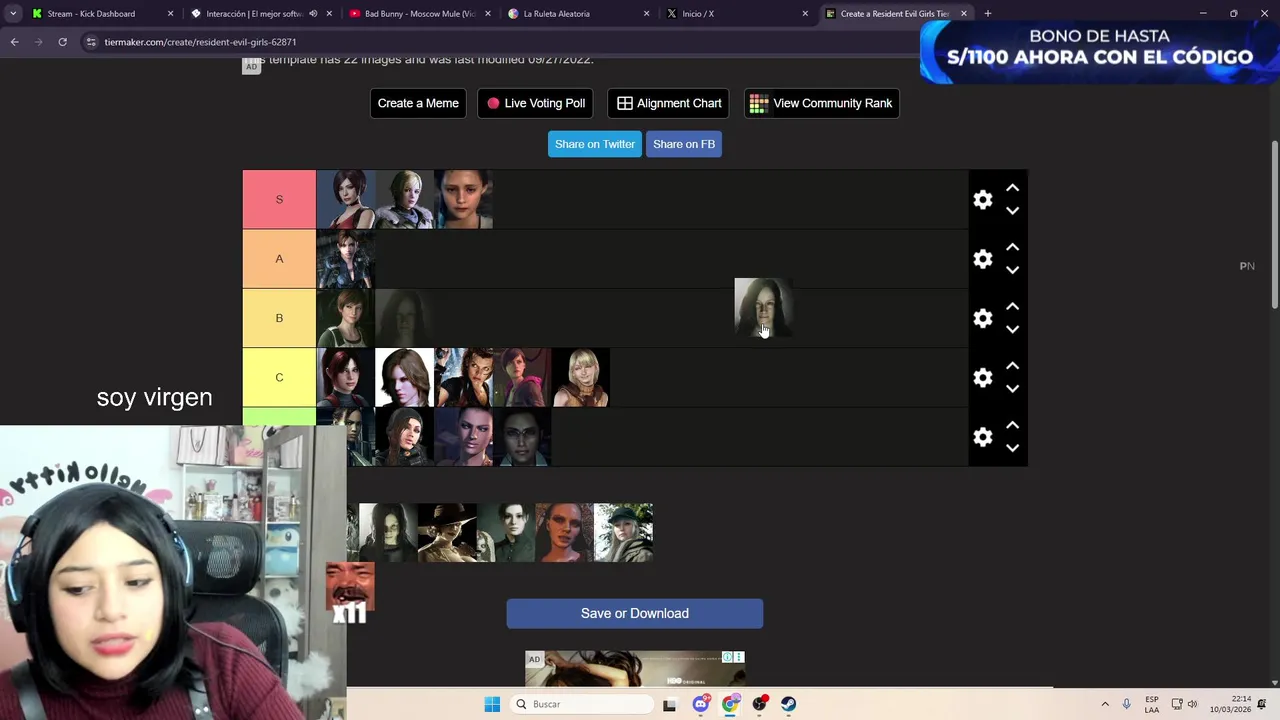Open Task View on the taskbar
The width and height of the screenshot is (1280, 720).
pyautogui.click(x=669, y=704)
